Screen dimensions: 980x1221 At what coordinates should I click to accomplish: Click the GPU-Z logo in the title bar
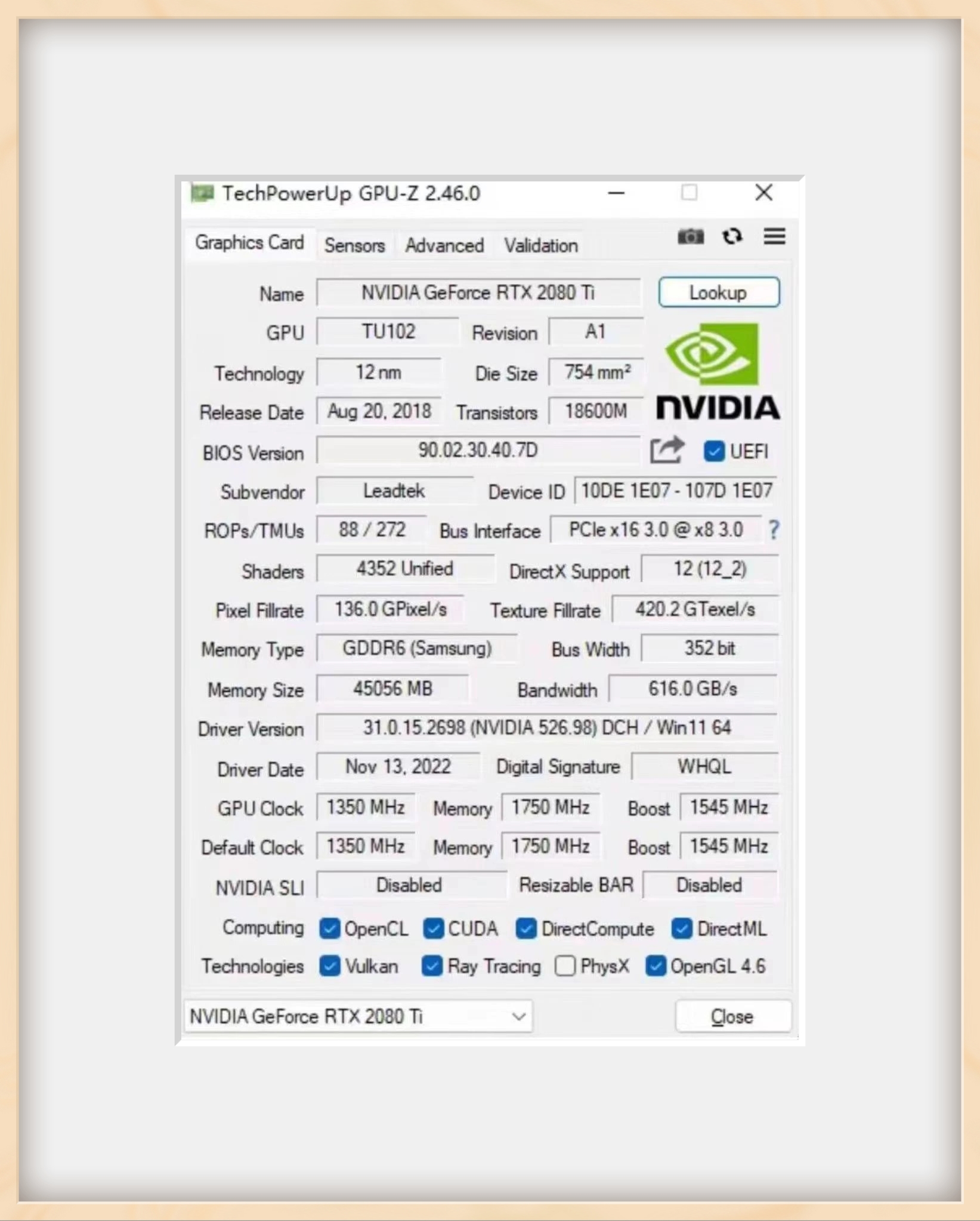click(202, 193)
